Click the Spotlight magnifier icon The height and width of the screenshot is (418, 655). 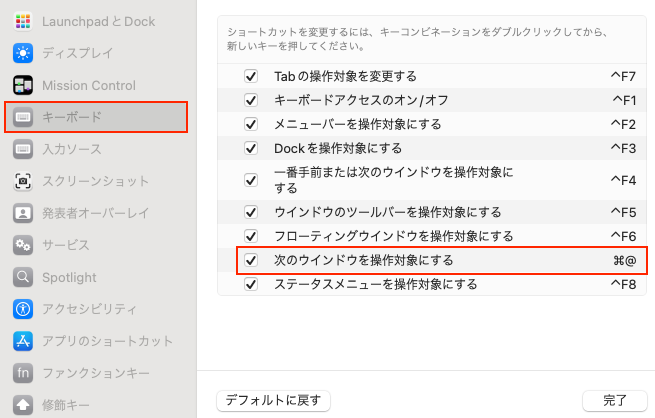pos(24,277)
